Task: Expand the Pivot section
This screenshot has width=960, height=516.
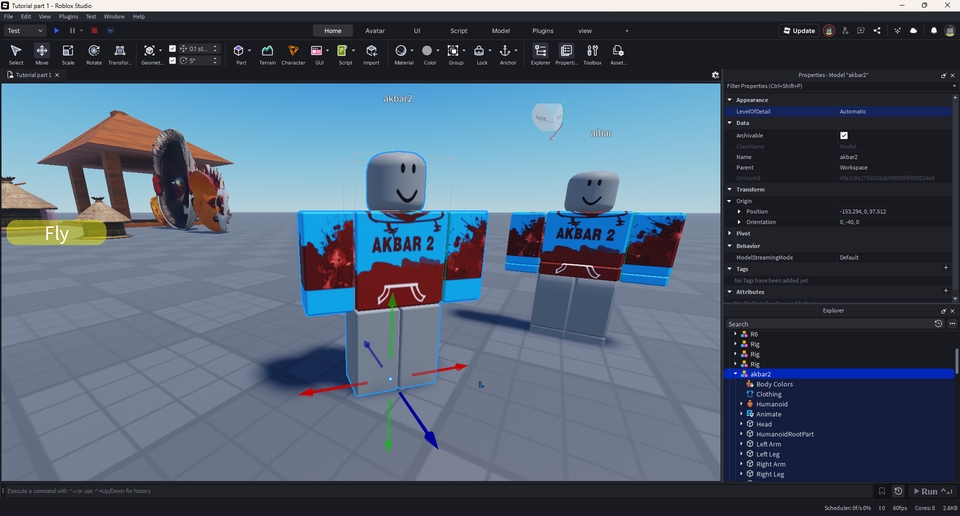Action: coord(730,233)
